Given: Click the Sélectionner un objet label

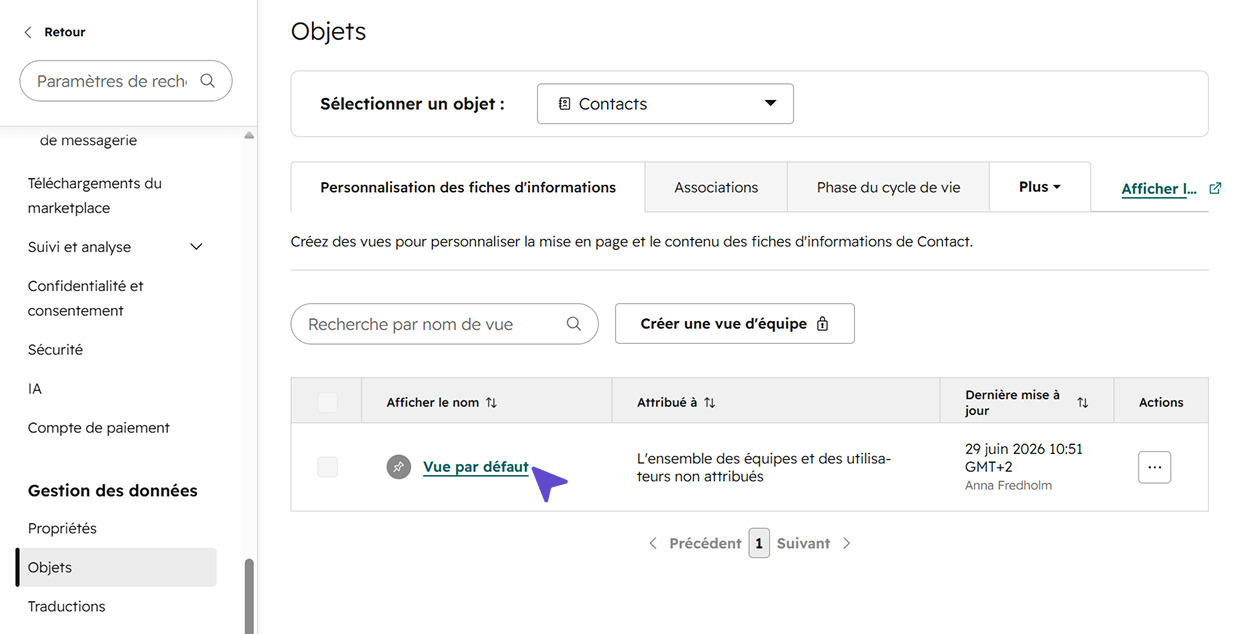Looking at the screenshot, I should coord(412,104).
